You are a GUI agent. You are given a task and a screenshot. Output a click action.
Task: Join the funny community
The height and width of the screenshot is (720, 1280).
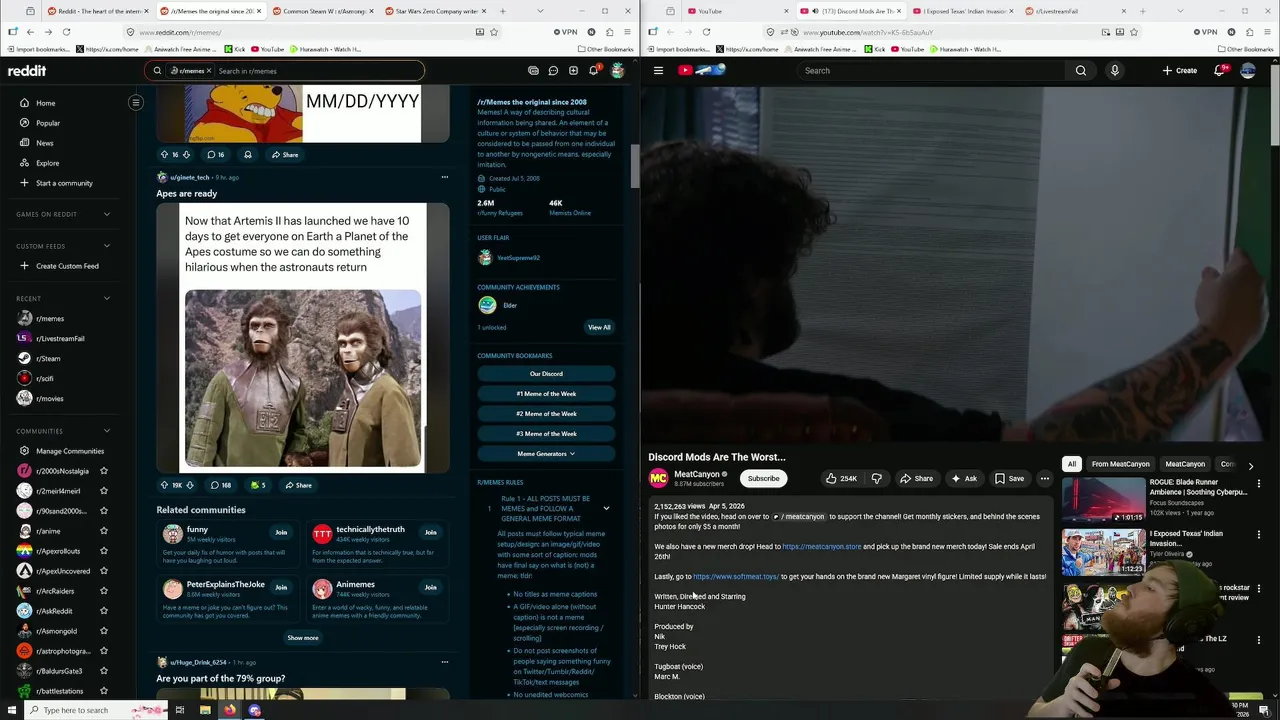pyautogui.click(x=281, y=533)
